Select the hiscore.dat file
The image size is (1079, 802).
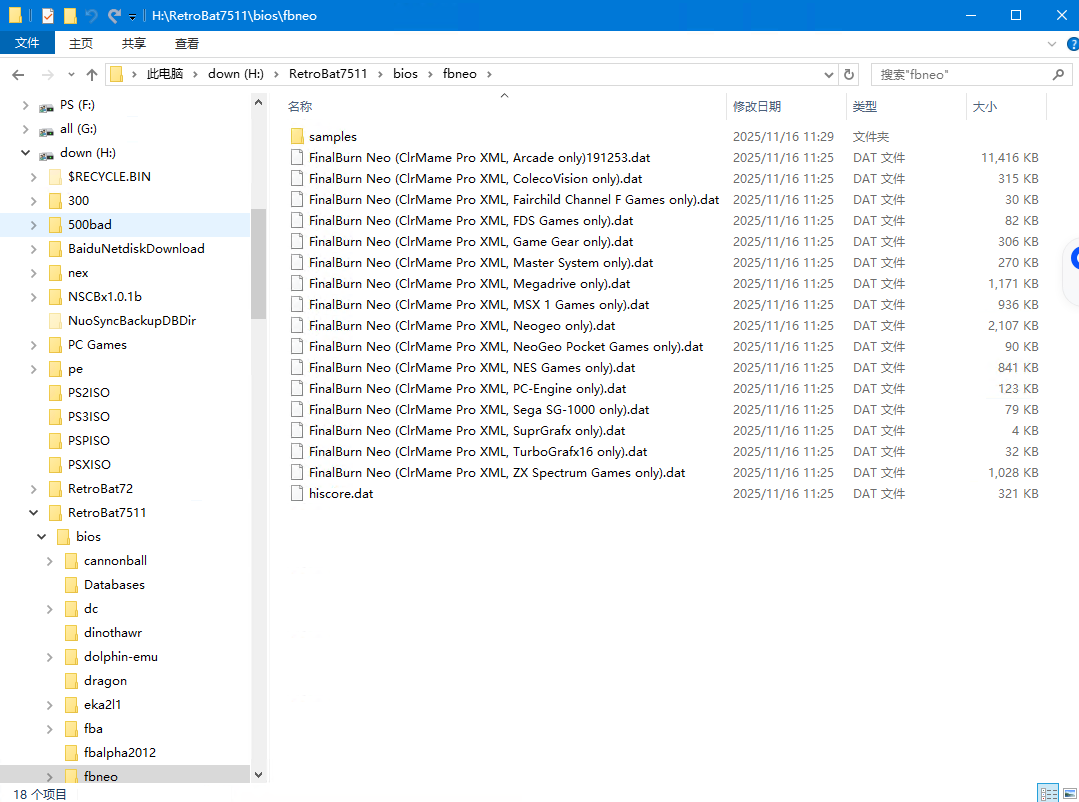click(341, 494)
